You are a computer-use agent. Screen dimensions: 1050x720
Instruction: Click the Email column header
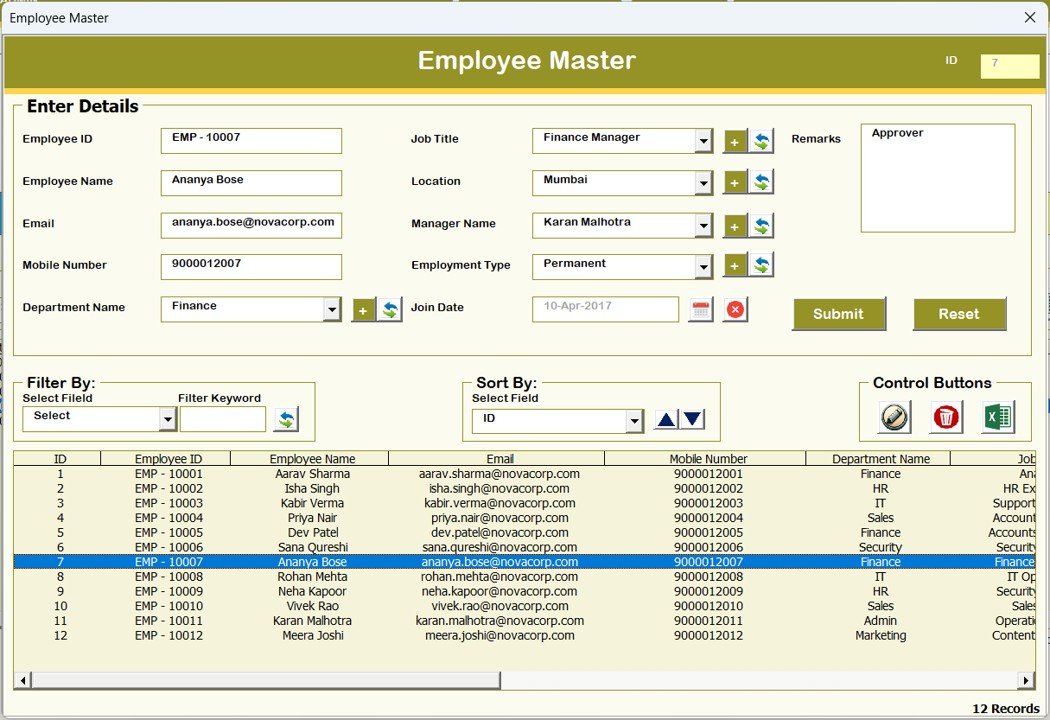(499, 458)
